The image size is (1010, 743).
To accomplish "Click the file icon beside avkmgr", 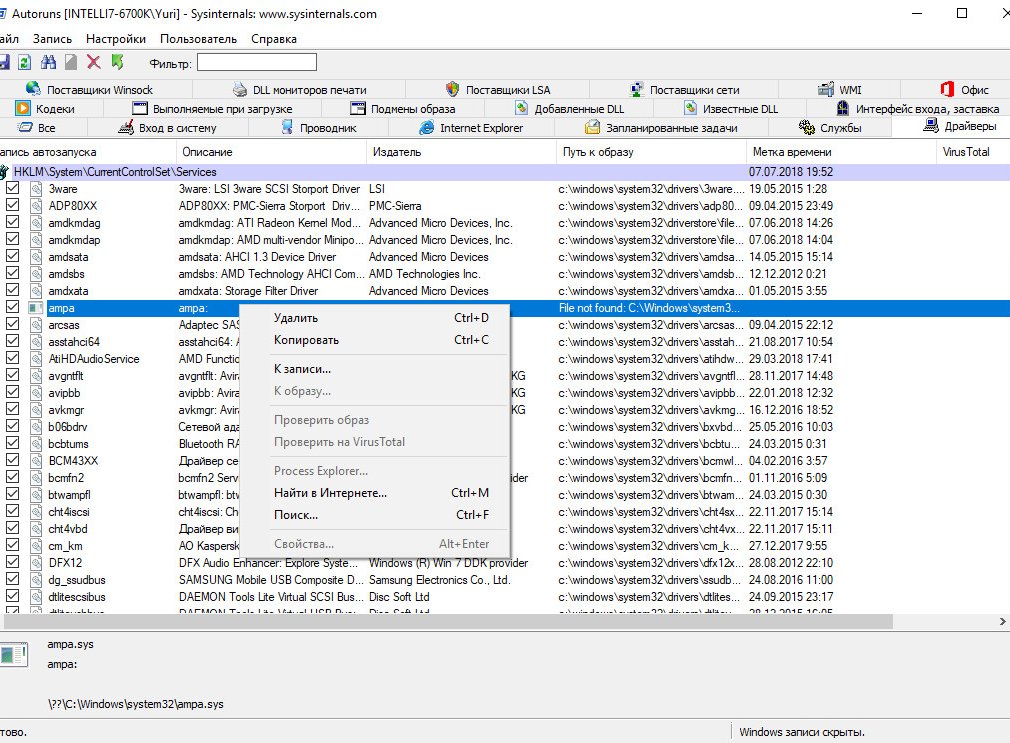I will click(x=36, y=410).
